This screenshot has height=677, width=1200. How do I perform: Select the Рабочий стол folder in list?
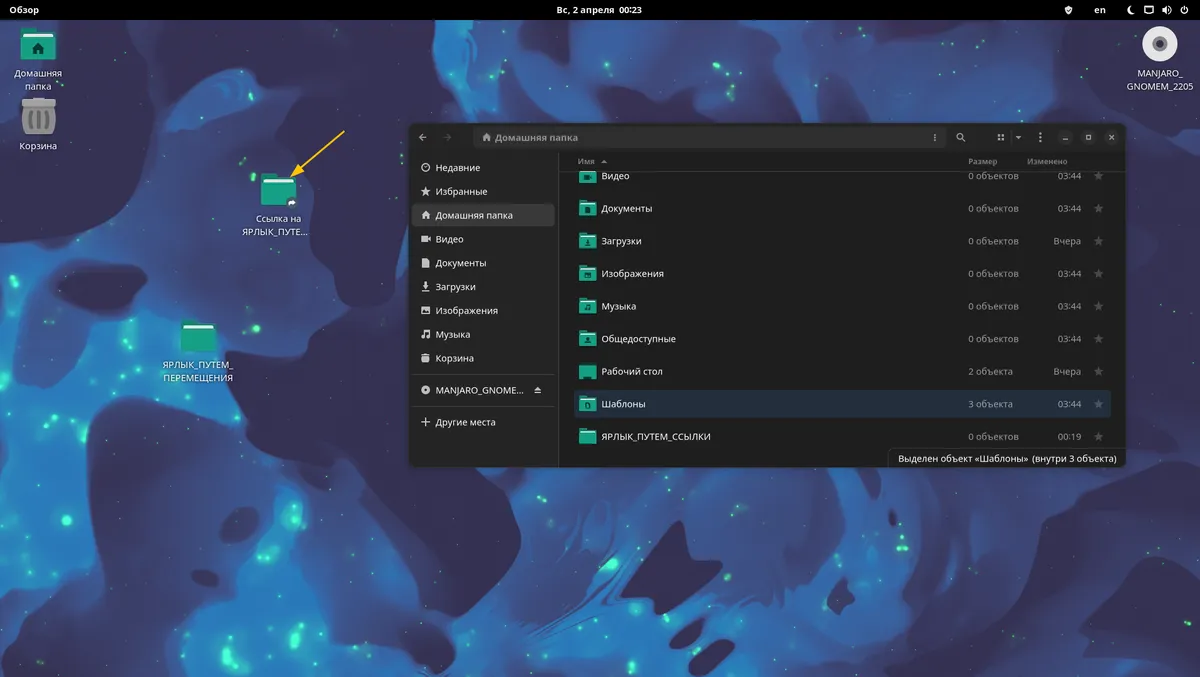point(842,371)
